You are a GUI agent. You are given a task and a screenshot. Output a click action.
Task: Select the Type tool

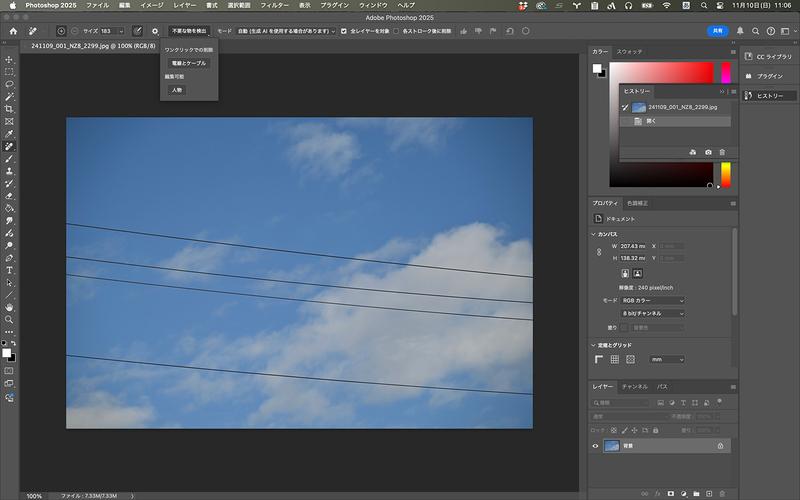tap(10, 270)
